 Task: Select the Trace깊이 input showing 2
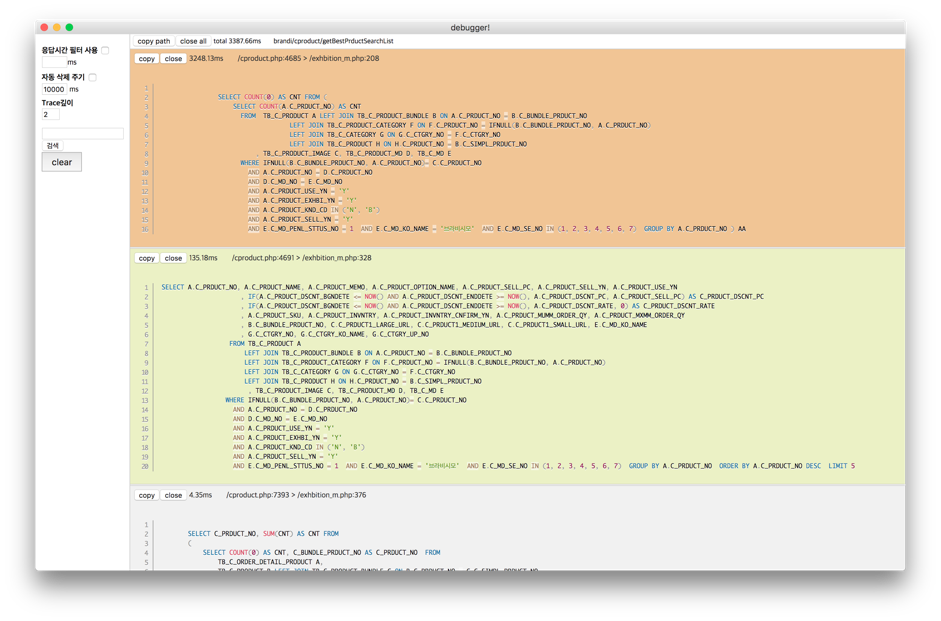tap(50, 115)
